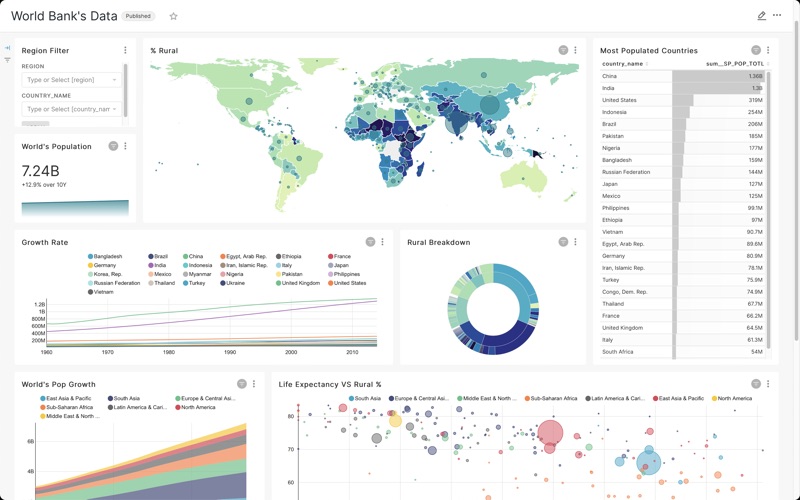Screen dimensions: 800x500
Task: Toggle Sub-Saharan Africa in Life Expectancy legend
Action: 551,398
